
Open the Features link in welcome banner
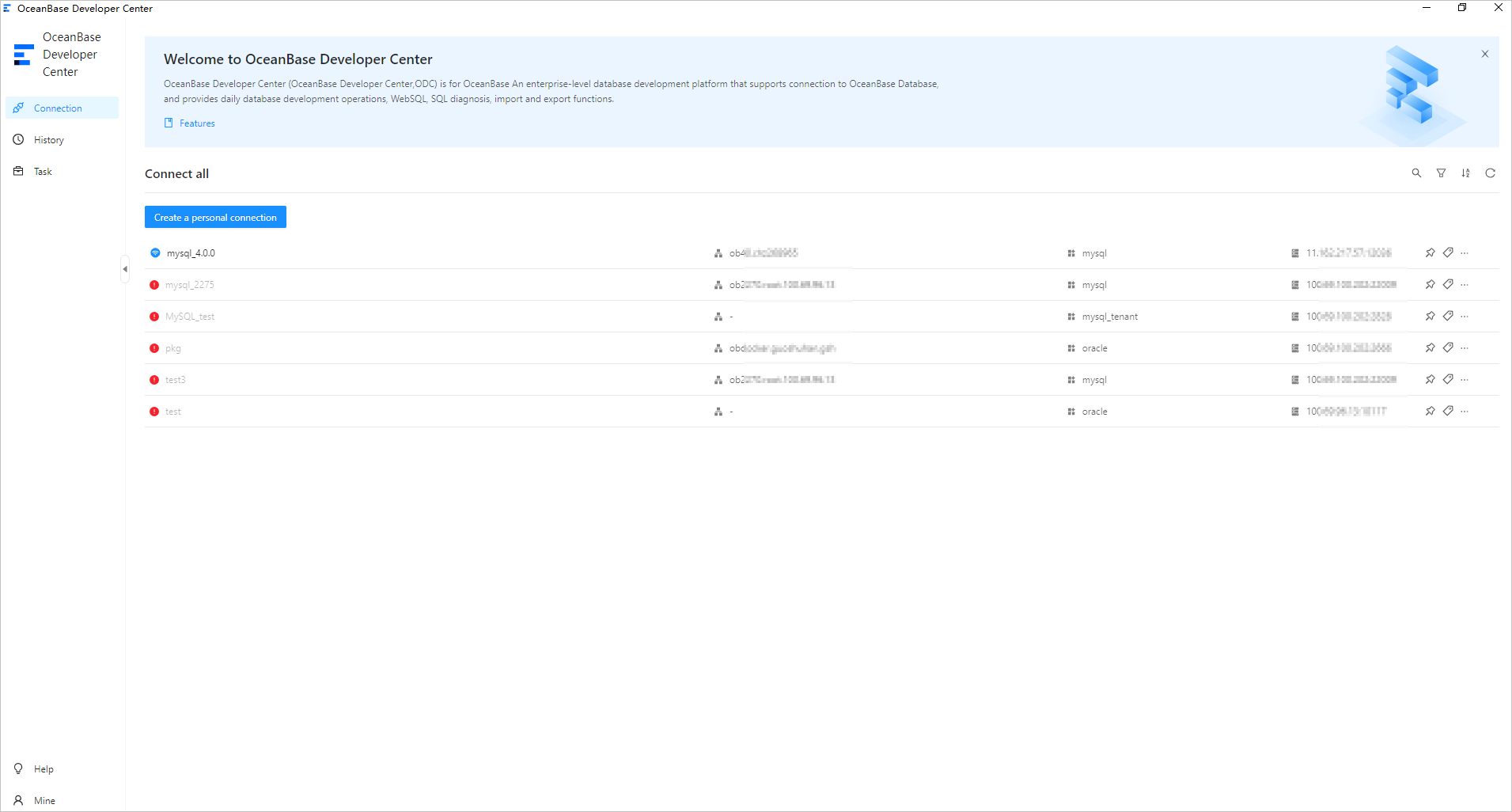click(196, 123)
